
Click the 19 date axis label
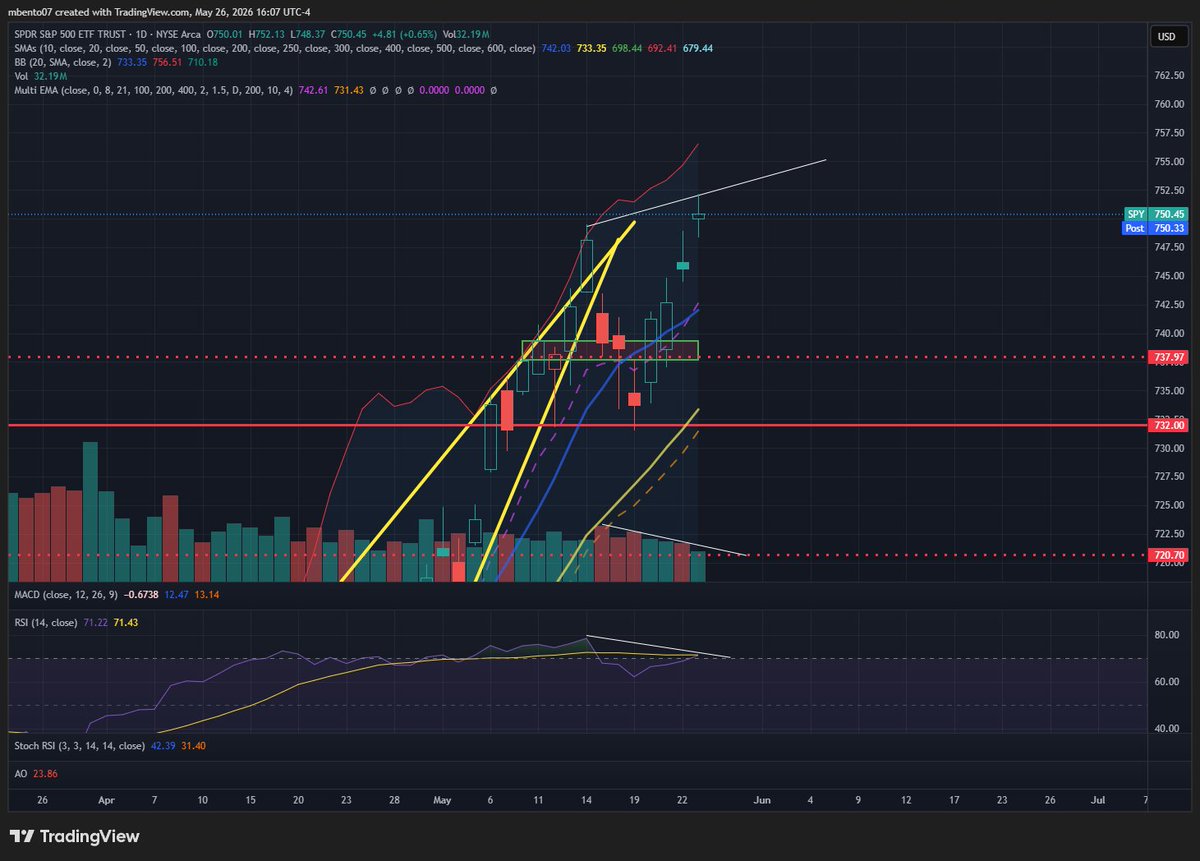click(634, 801)
